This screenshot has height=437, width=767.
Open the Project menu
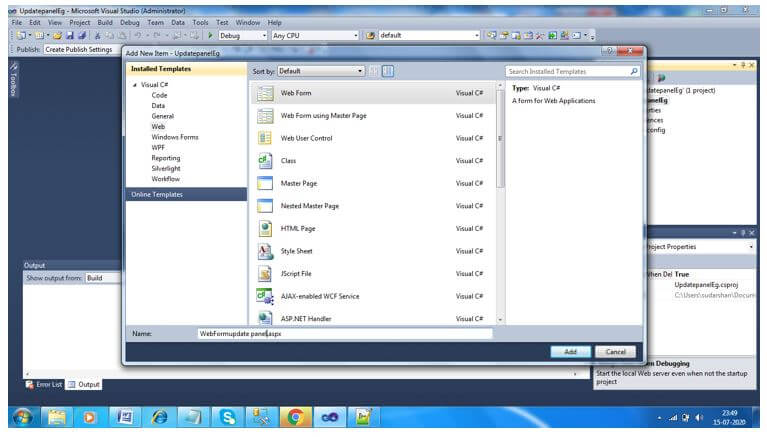79,23
